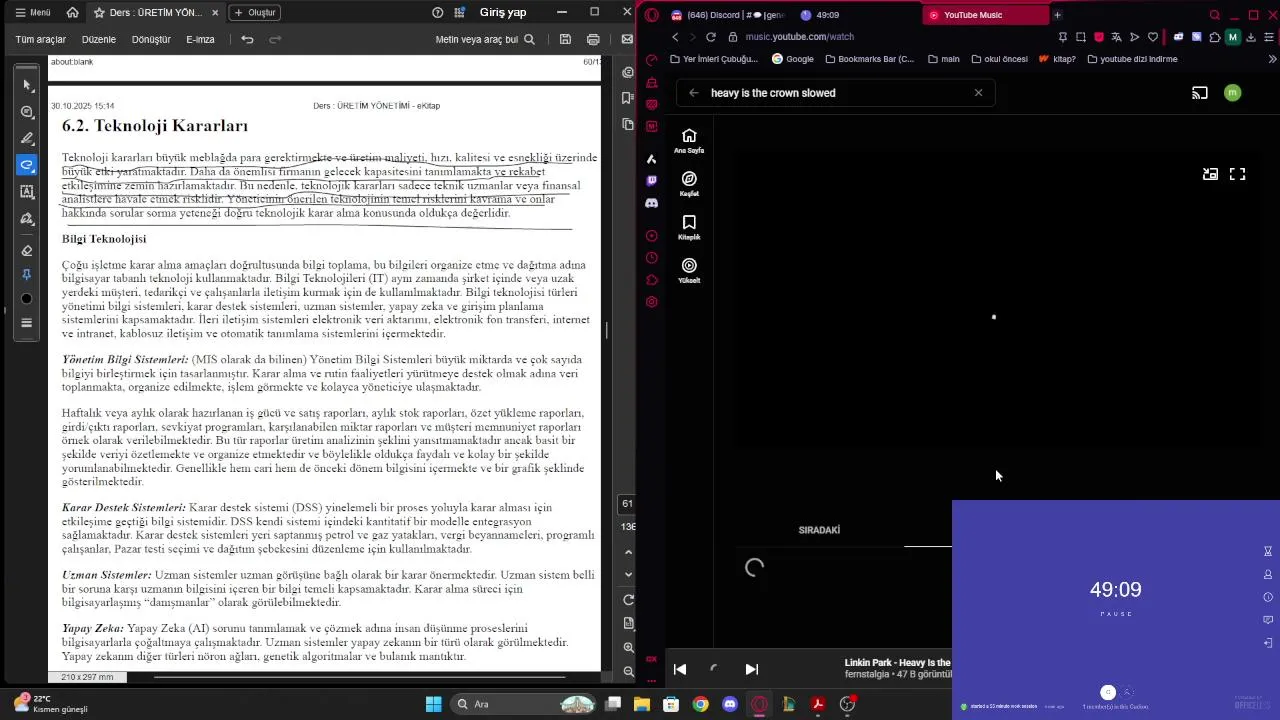Image resolution: width=1280 pixels, height=720 pixels.
Task: Print the document with the printer icon
Action: [593, 40]
